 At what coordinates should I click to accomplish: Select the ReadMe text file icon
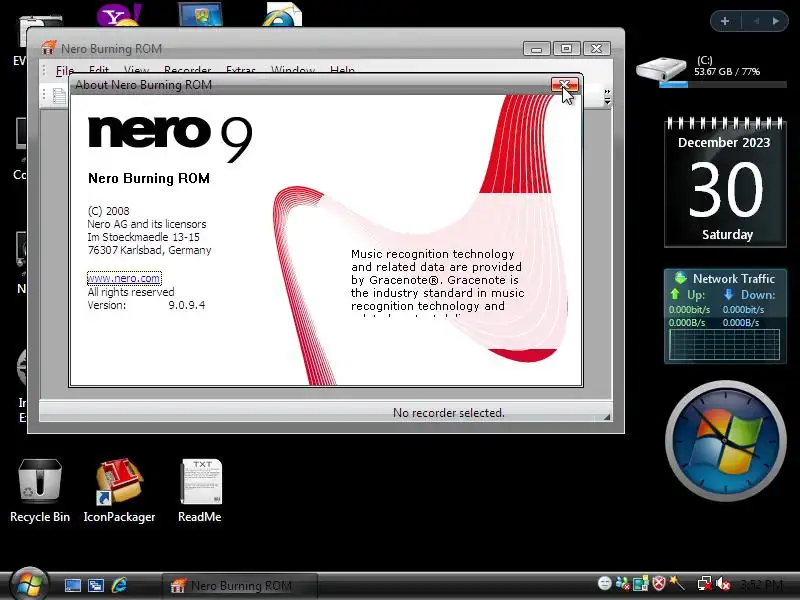(200, 491)
